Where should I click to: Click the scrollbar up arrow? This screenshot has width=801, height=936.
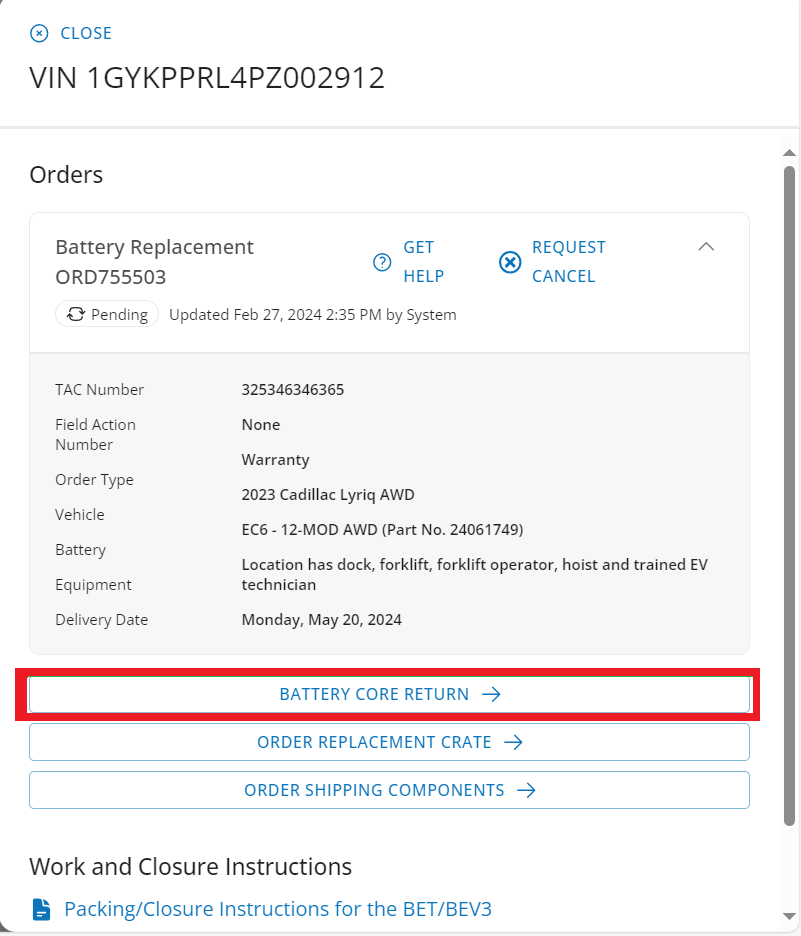[x=789, y=152]
